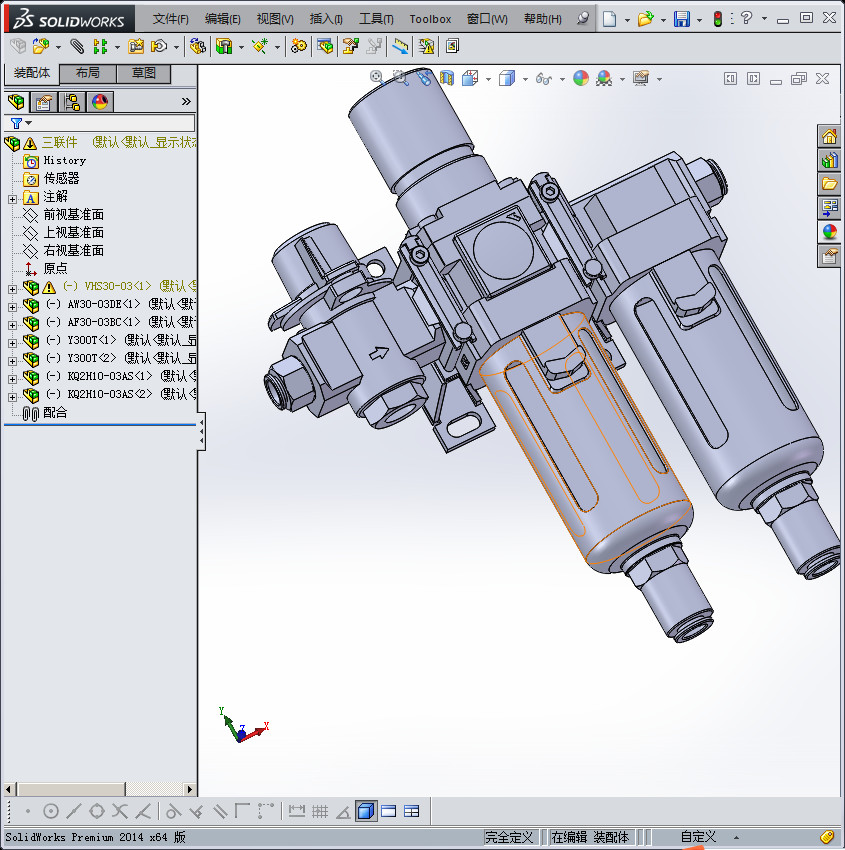The image size is (845, 850).
Task: Toggle the grid display in sketch toolbar
Action: (x=320, y=811)
